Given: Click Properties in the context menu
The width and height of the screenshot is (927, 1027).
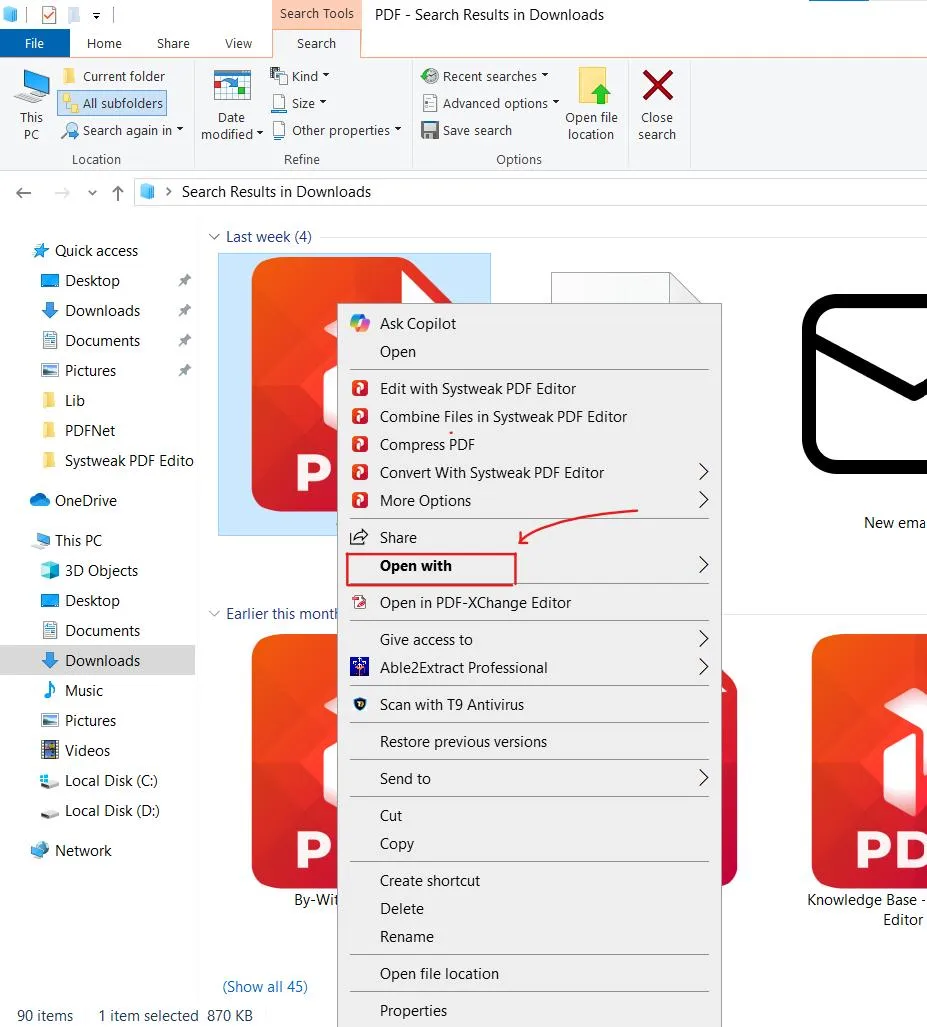Looking at the screenshot, I should click(413, 1011).
